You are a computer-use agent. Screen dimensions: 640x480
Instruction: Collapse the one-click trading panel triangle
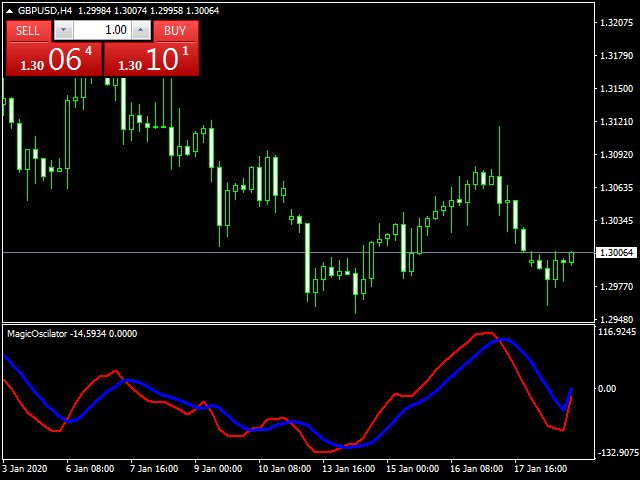point(9,11)
